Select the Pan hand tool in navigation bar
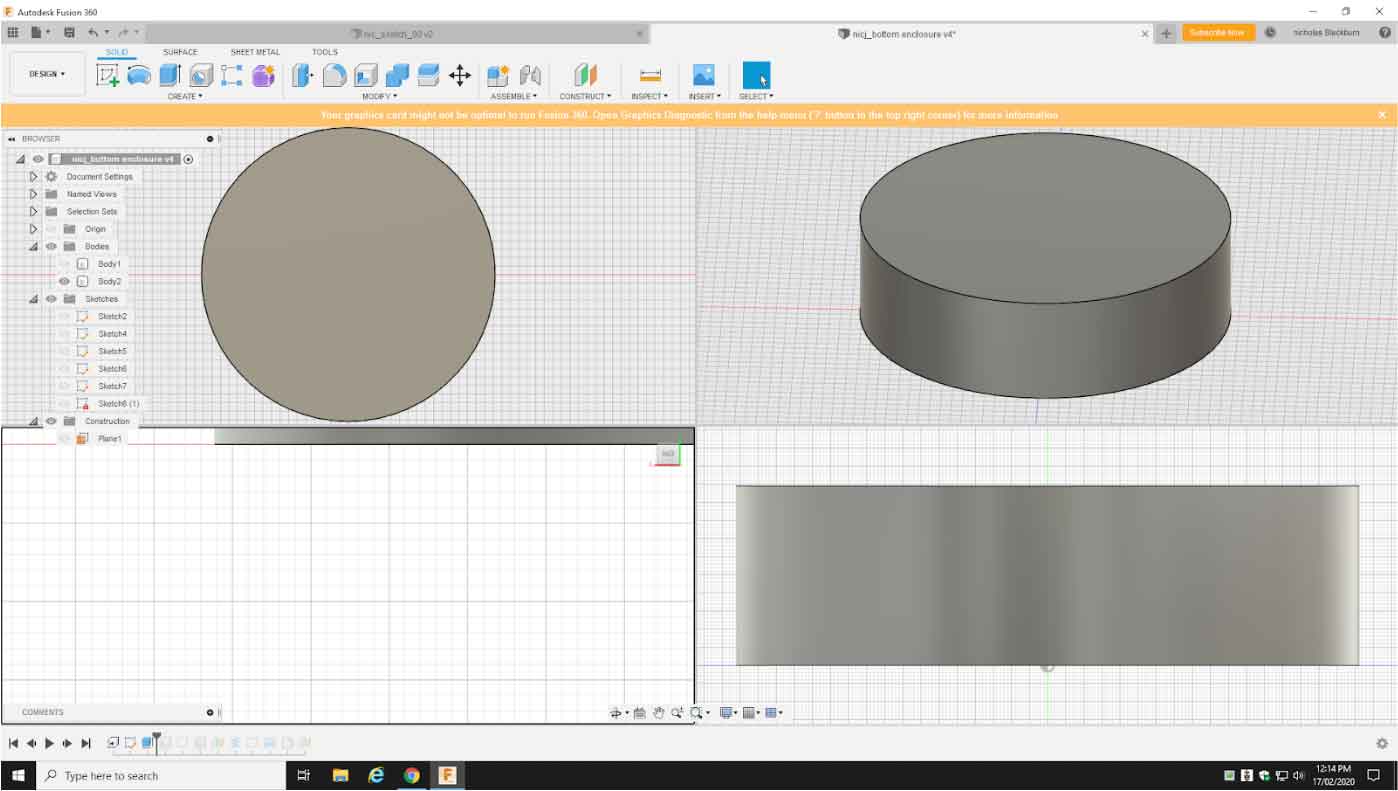 (x=659, y=713)
